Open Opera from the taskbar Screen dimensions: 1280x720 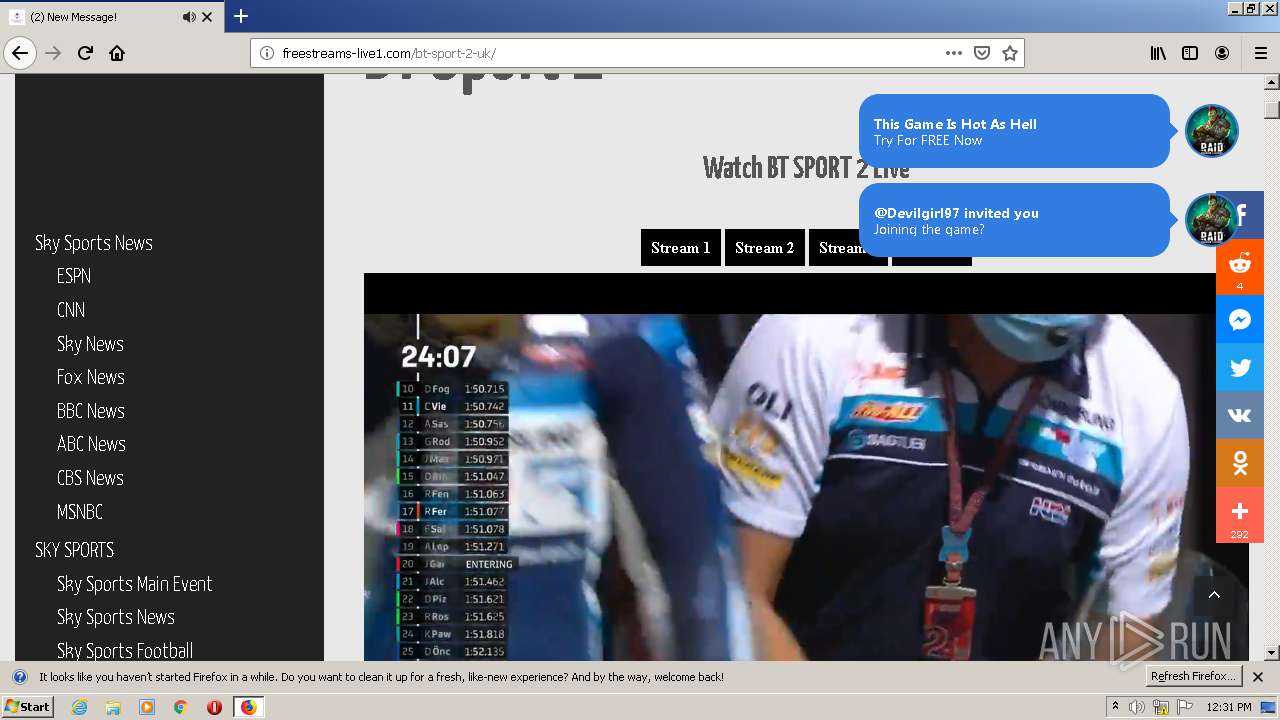coord(214,707)
